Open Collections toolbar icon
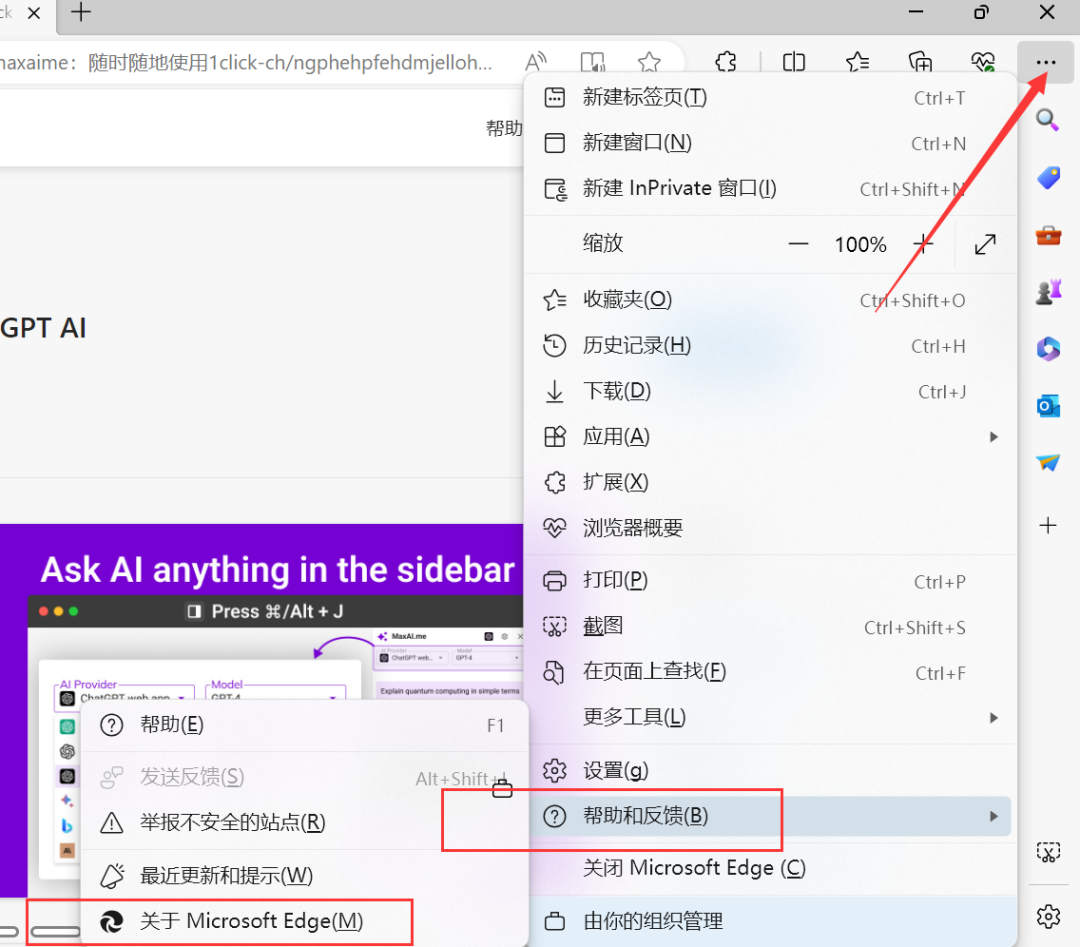This screenshot has height=947, width=1080. click(920, 63)
